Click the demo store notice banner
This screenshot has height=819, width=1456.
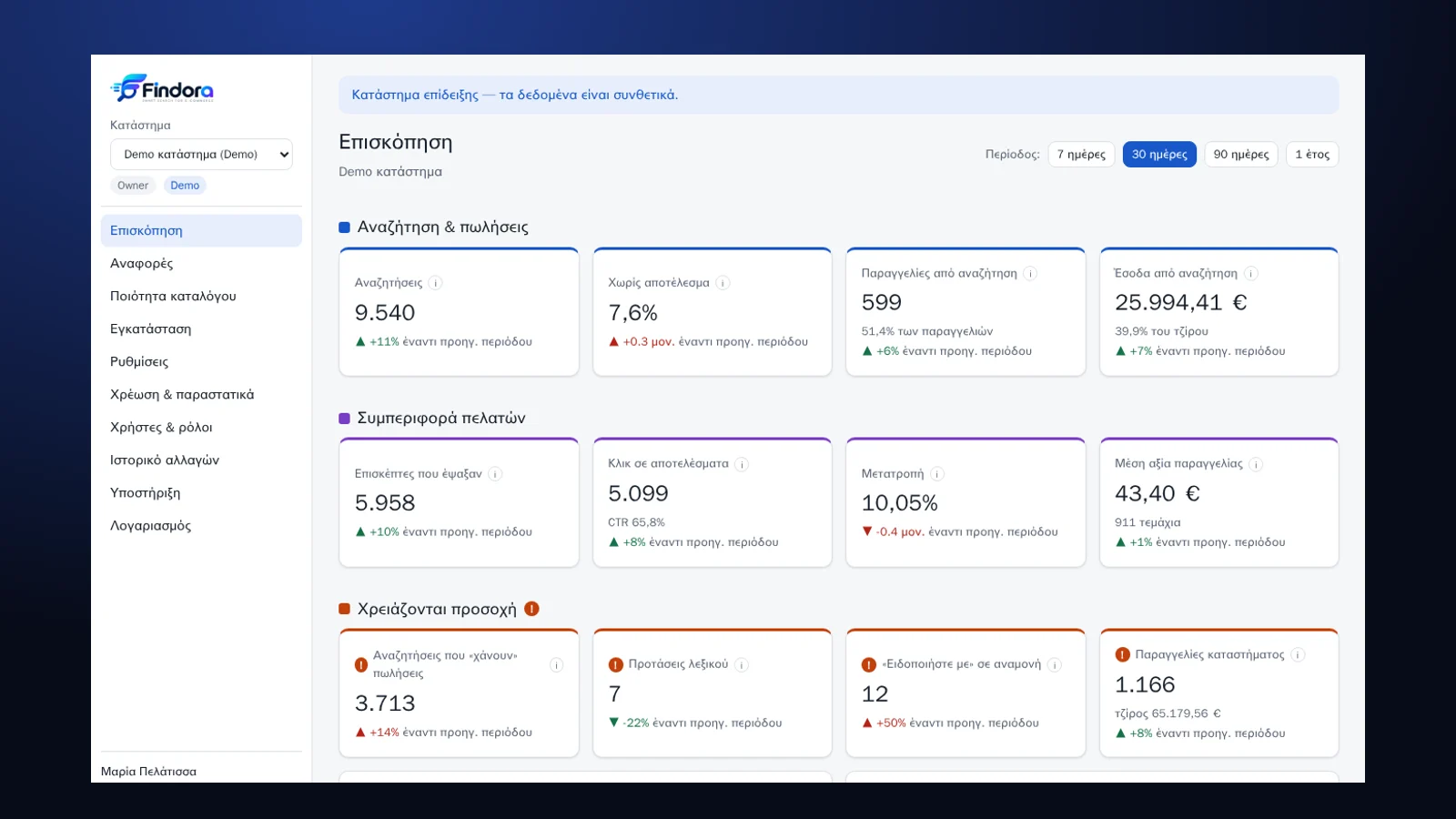838,95
